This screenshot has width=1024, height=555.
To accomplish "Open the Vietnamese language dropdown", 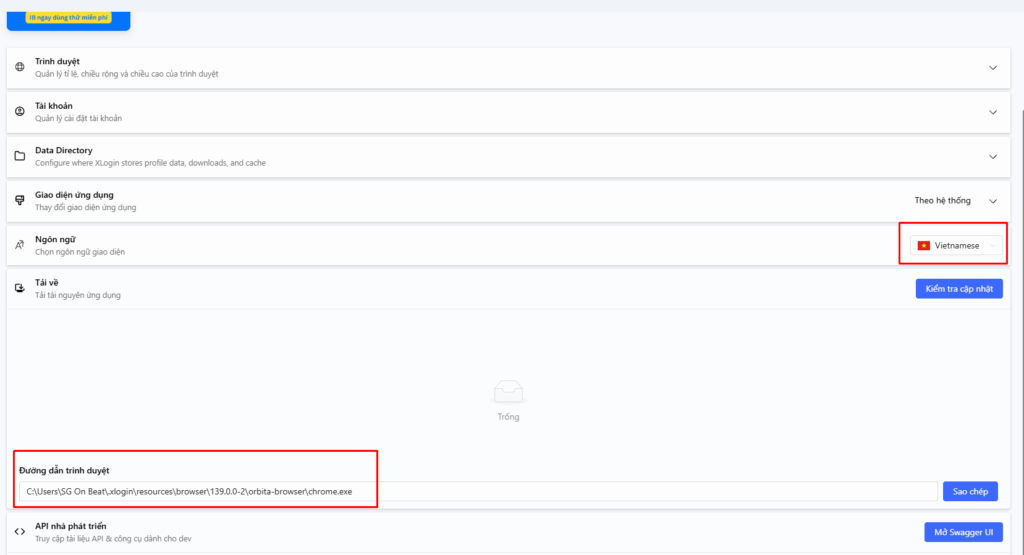I will (956, 245).
